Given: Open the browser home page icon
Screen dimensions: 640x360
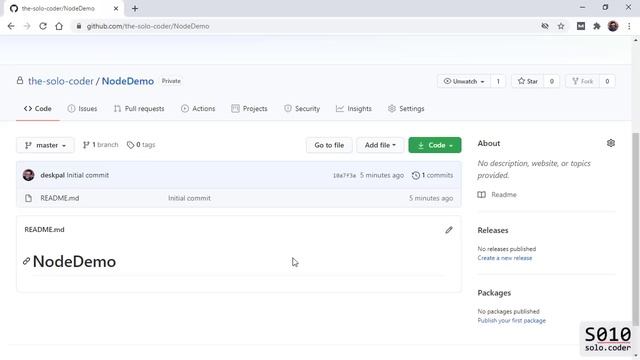Looking at the screenshot, I should pos(59,26).
